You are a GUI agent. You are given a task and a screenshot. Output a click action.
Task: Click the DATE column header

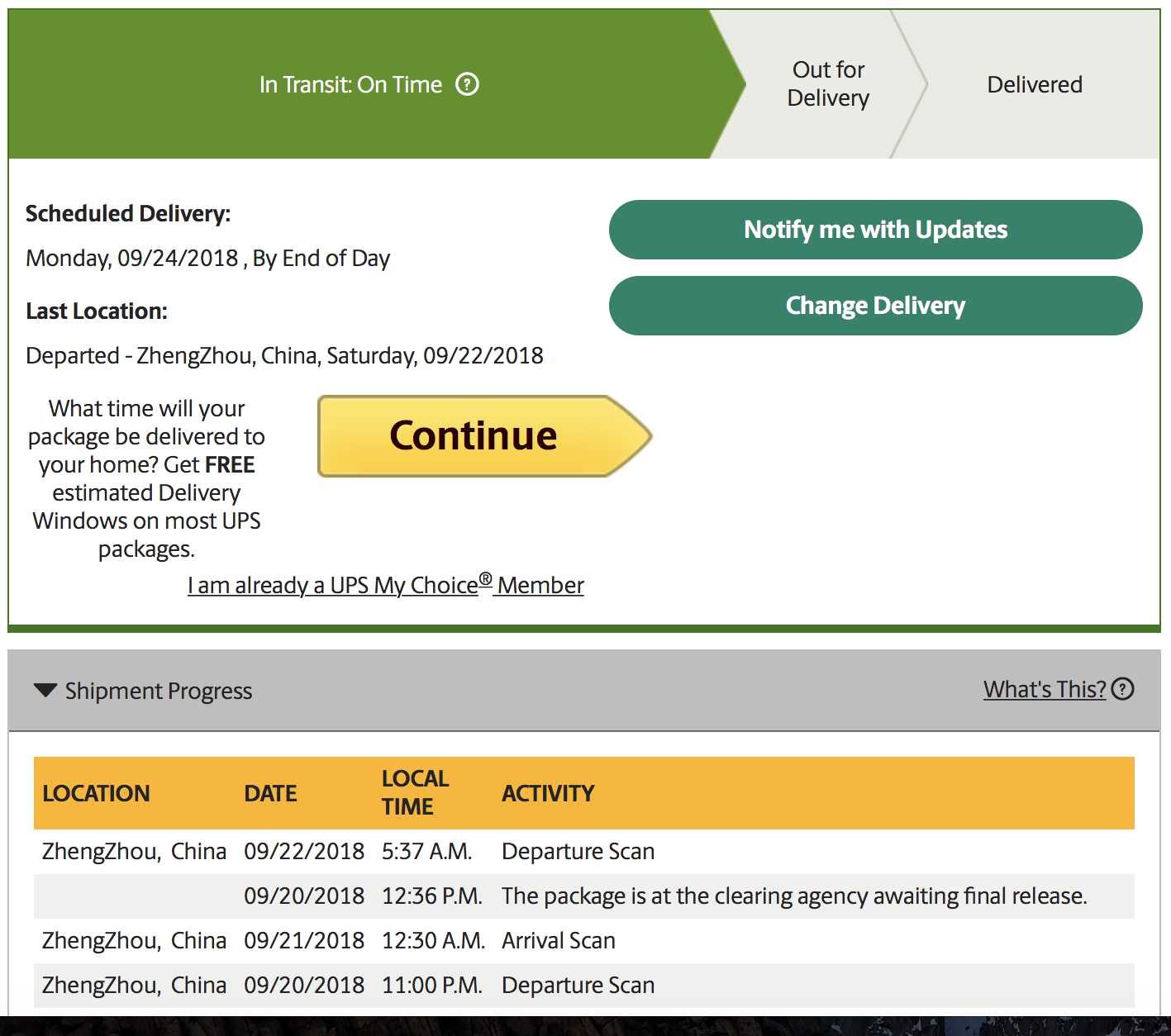pos(270,793)
